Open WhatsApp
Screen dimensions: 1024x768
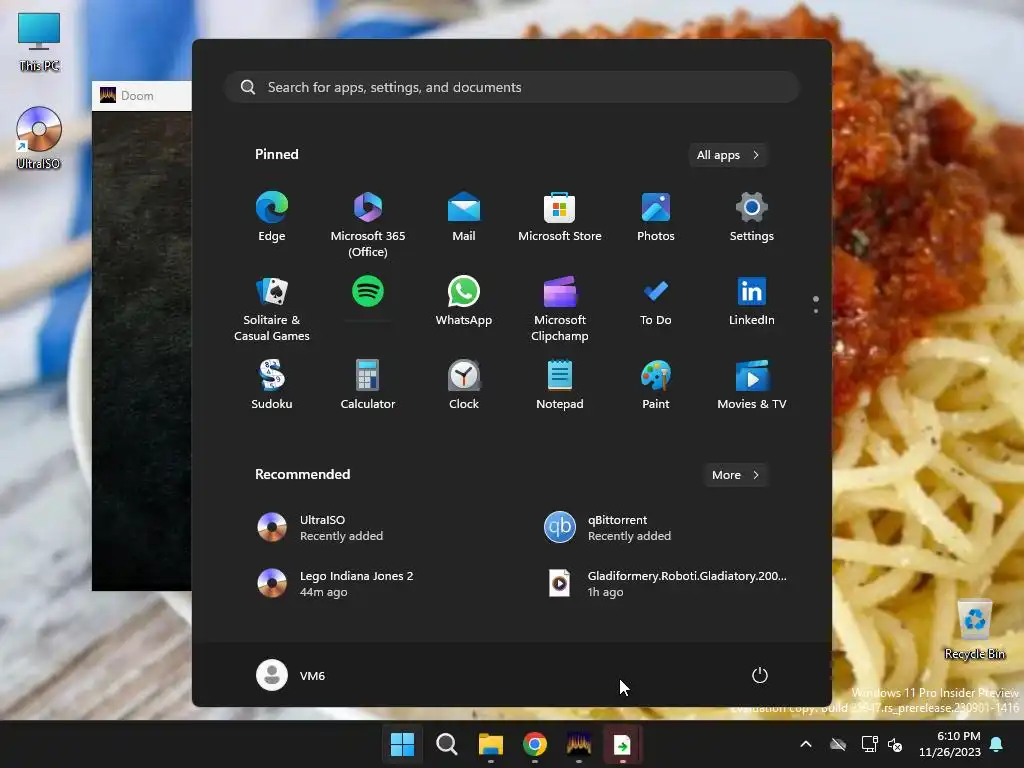(x=464, y=301)
